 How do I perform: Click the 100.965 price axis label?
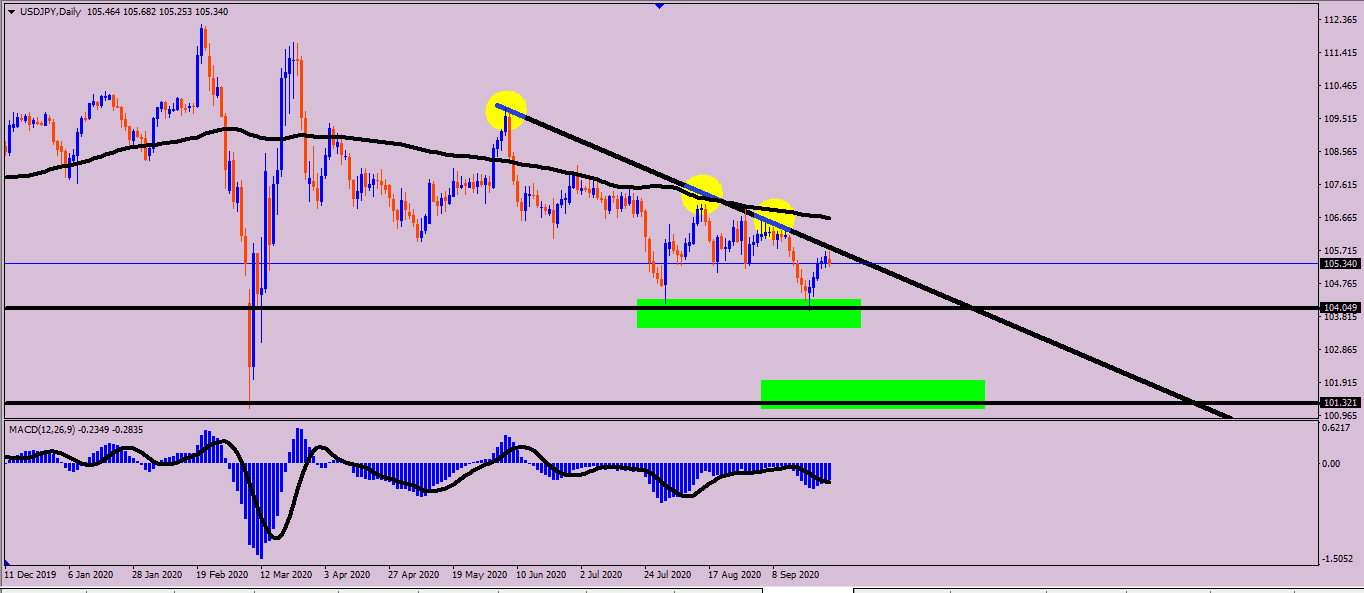click(x=1338, y=415)
